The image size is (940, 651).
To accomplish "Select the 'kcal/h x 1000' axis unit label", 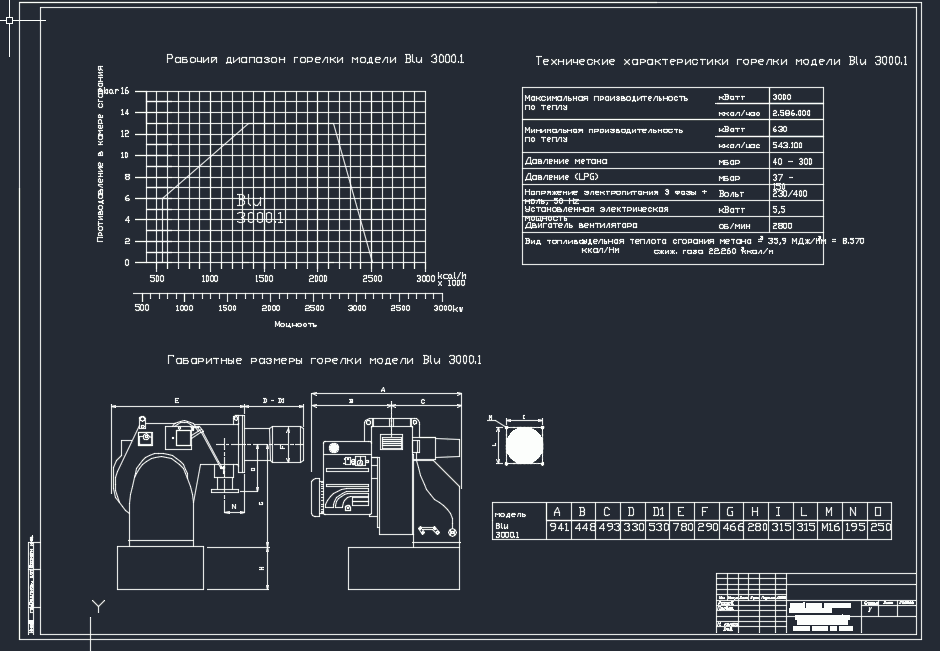I will [451, 279].
